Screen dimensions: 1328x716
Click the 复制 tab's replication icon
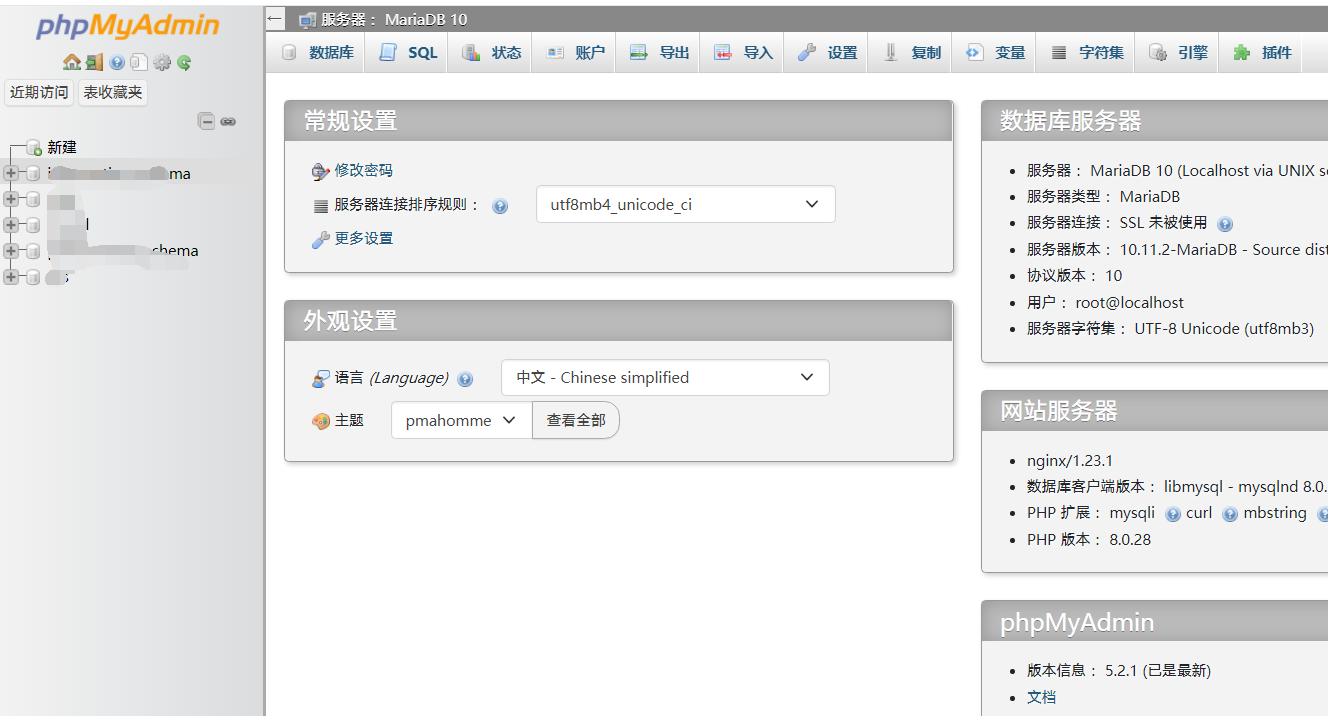[890, 53]
